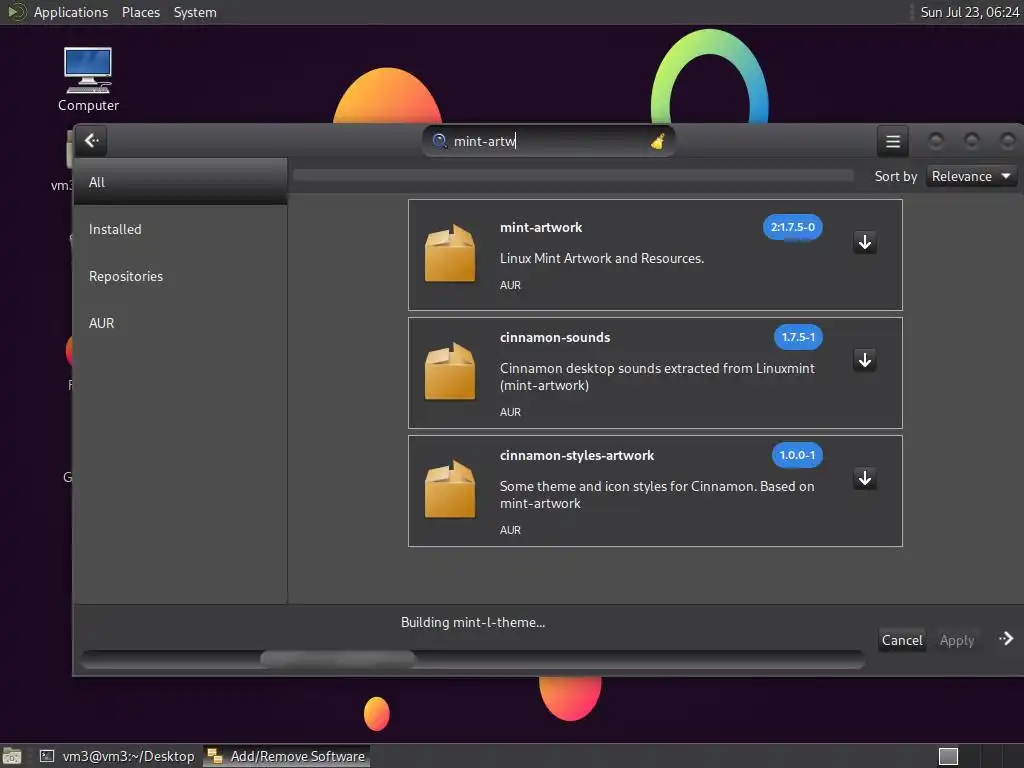The height and width of the screenshot is (768, 1024).
Task: Click the workspace switcher square in the bottom panel
Action: (x=948, y=756)
